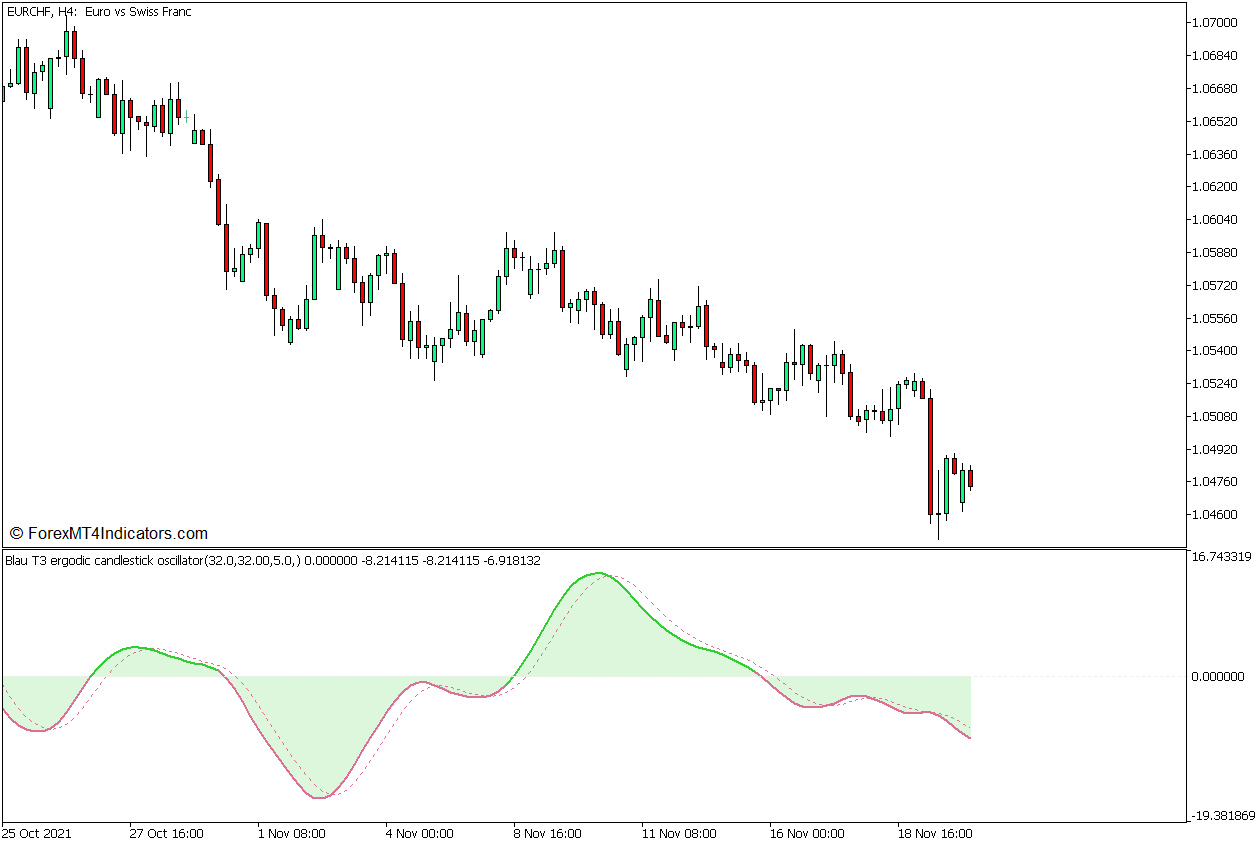Viewport: 1256px width, 846px height.
Task: Select the Blau T3 ergodic oscillator label
Action: tap(272, 561)
